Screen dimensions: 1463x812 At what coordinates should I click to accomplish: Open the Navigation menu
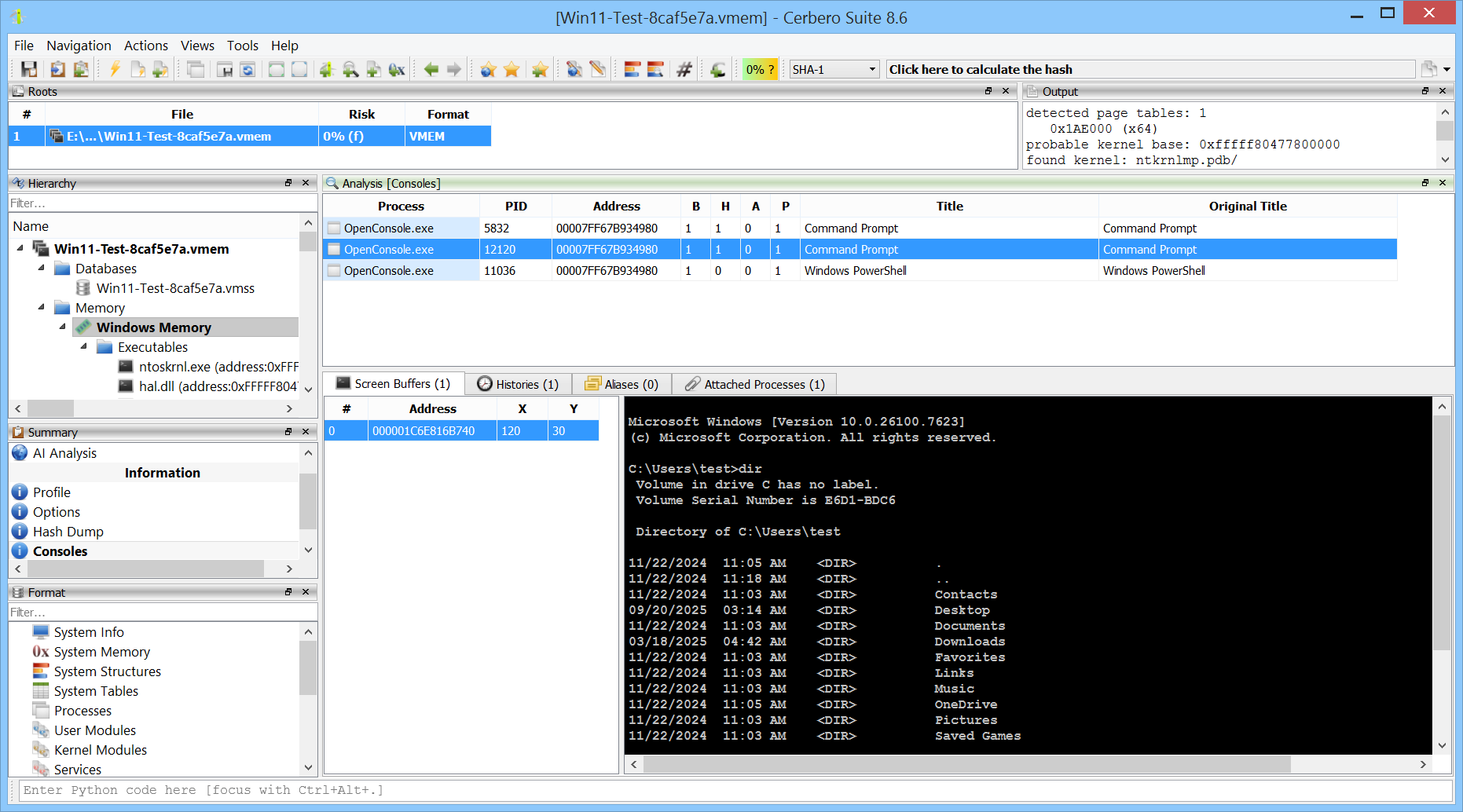click(79, 46)
